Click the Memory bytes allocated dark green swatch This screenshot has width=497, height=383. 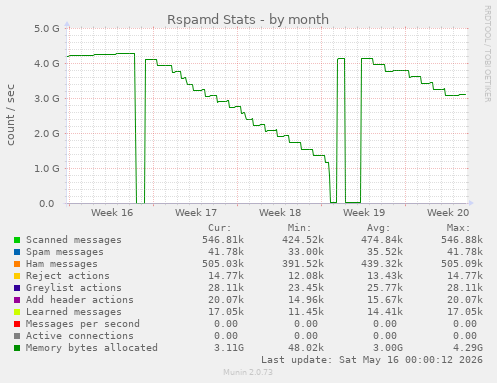(x=17, y=348)
